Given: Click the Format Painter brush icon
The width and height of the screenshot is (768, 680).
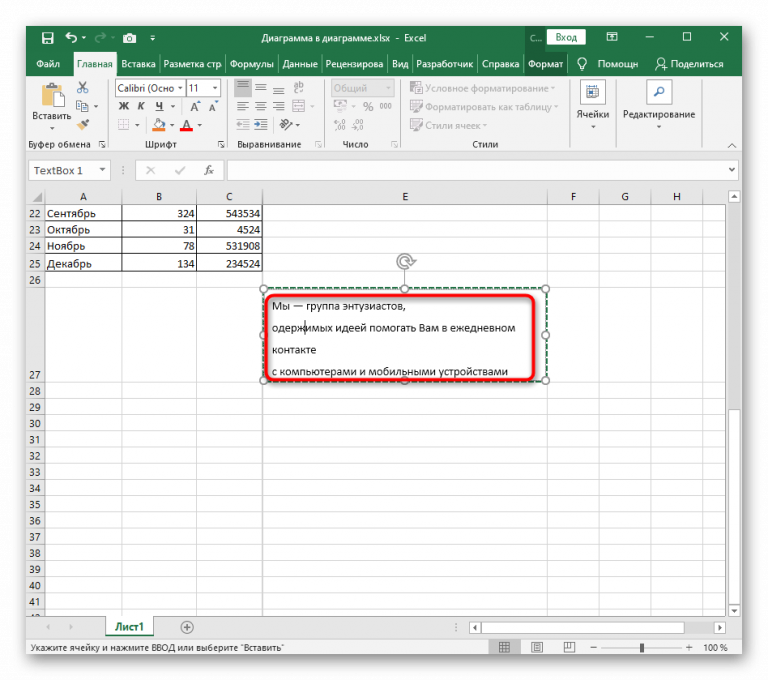Looking at the screenshot, I should tap(83, 125).
